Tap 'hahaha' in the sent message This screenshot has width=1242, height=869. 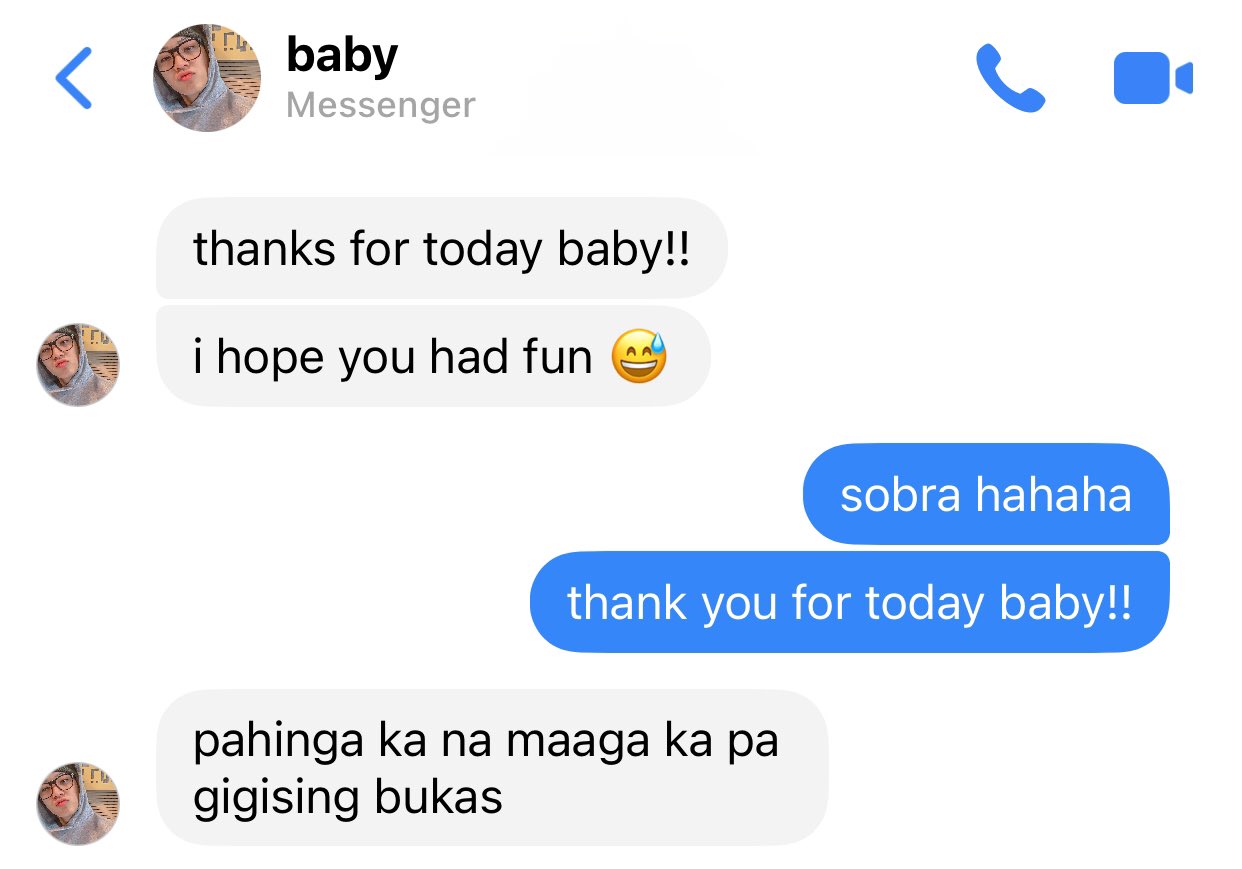coord(1054,496)
